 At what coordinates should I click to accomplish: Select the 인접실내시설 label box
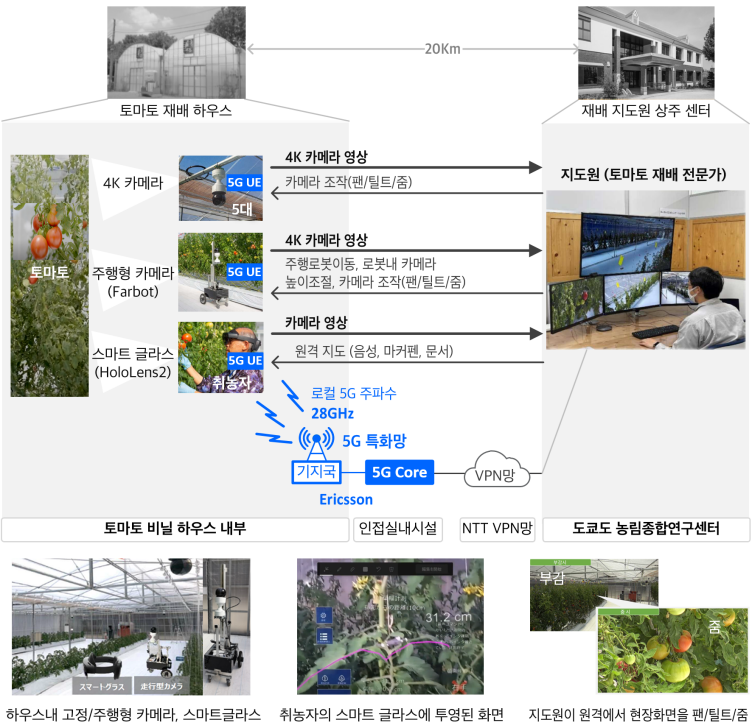(x=398, y=529)
